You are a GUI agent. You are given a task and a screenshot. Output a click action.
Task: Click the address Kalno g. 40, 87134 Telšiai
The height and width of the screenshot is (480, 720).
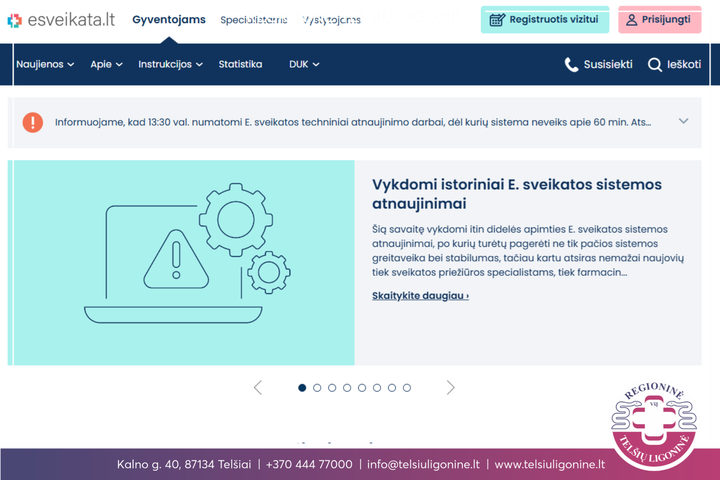pos(184,464)
